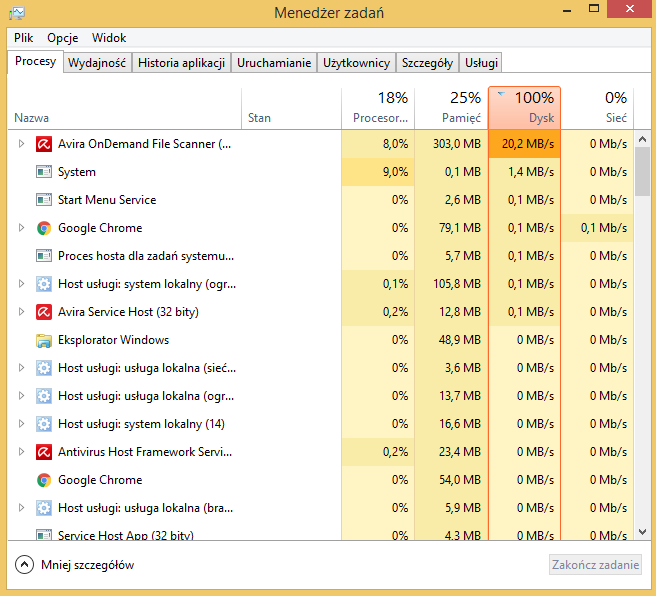Image resolution: width=656 pixels, height=596 pixels.
Task: Sort by the Dysk 100% column header
Action: pyautogui.click(x=525, y=108)
